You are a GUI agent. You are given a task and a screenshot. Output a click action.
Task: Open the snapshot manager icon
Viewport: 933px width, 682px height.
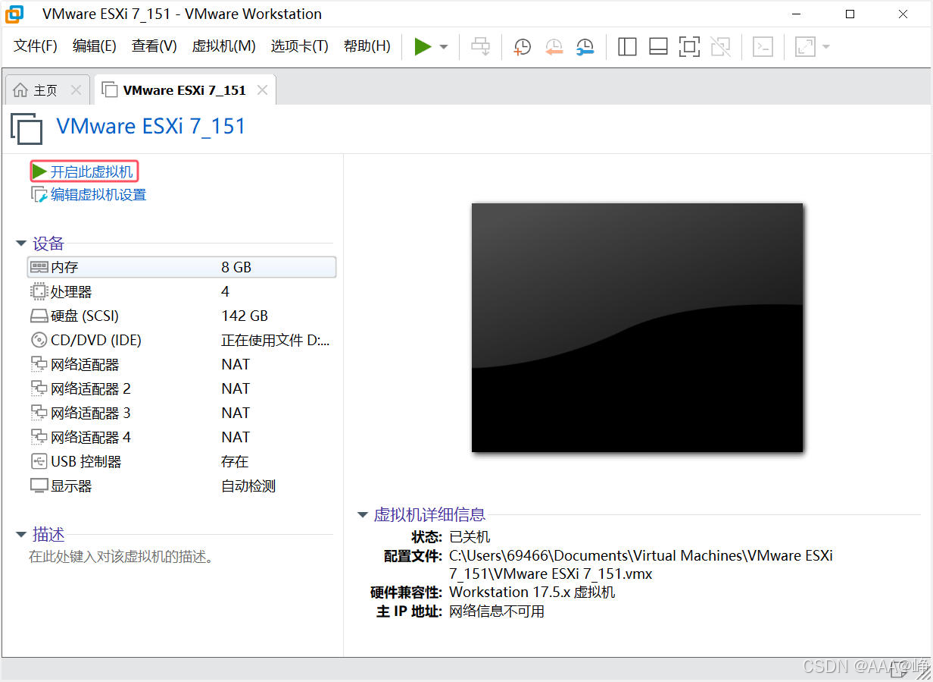click(x=585, y=47)
